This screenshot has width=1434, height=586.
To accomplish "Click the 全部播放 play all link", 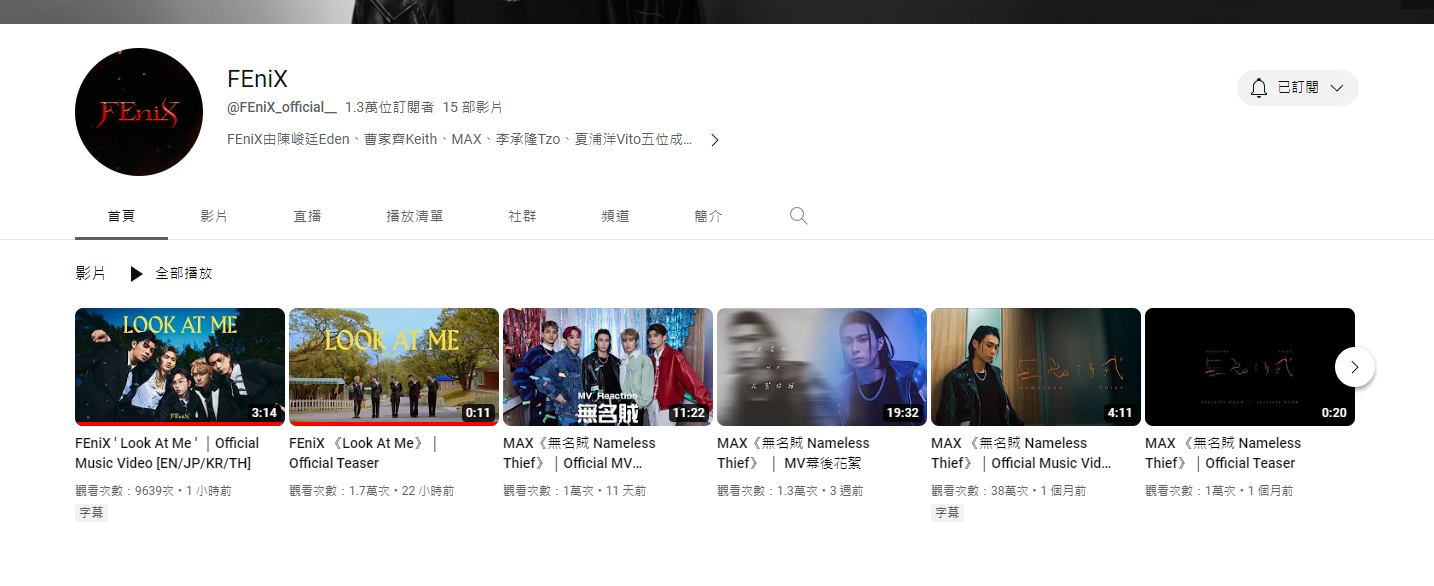I will tap(184, 273).
